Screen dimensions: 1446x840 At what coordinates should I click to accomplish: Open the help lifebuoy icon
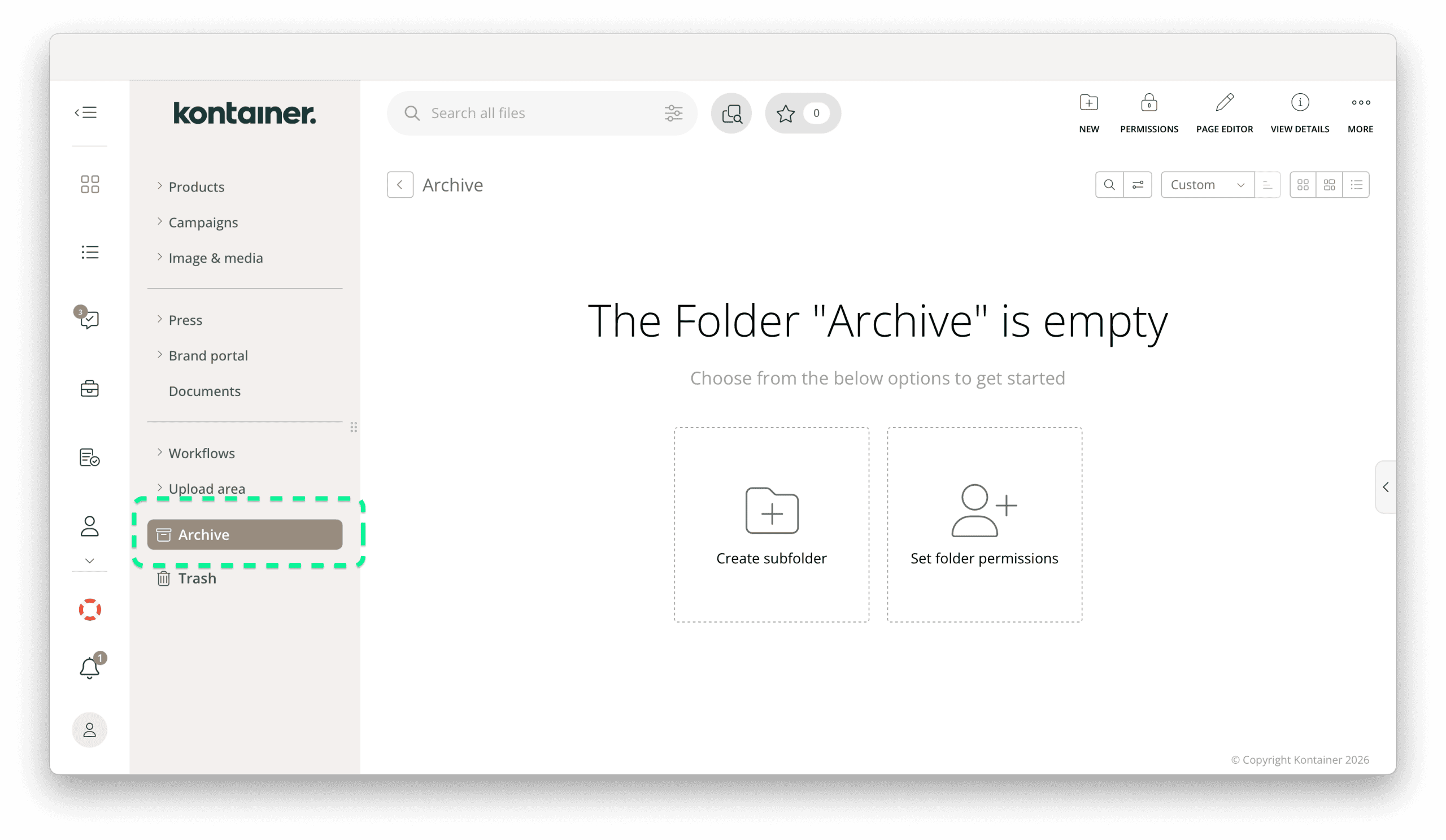(89, 610)
